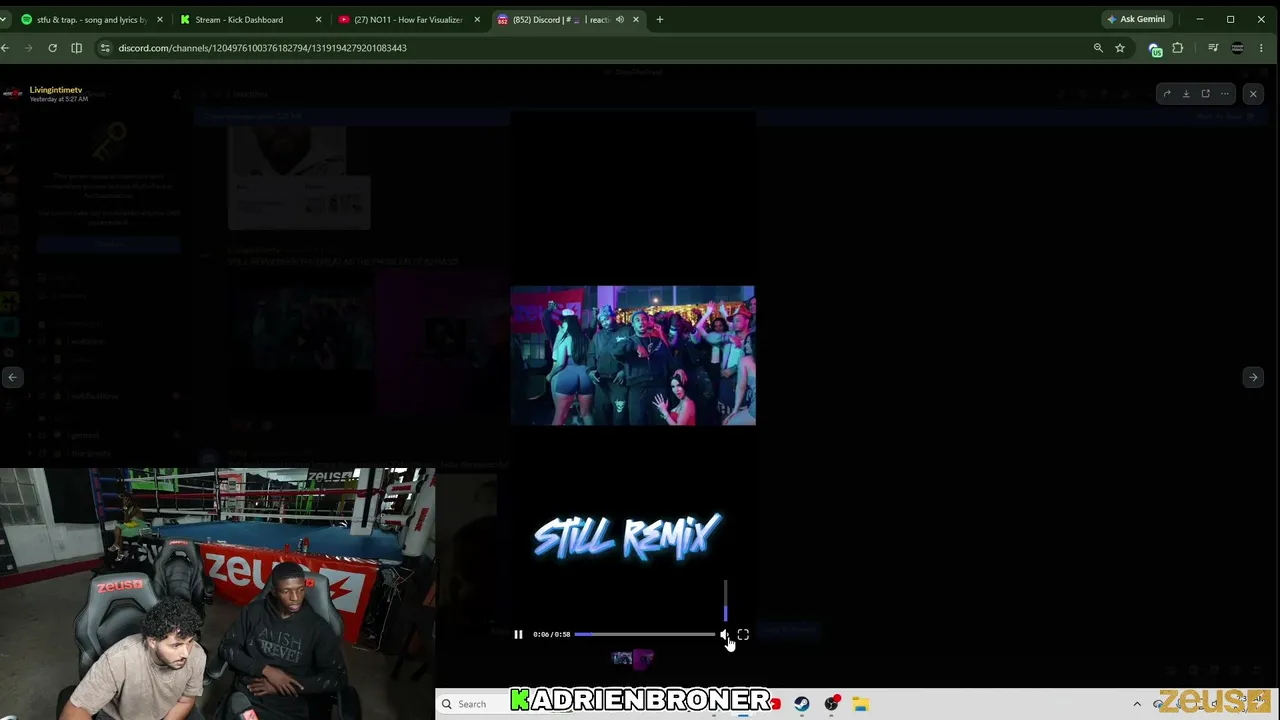Image resolution: width=1280 pixels, height=720 pixels.
Task: Reload the current page
Action: 52,47
